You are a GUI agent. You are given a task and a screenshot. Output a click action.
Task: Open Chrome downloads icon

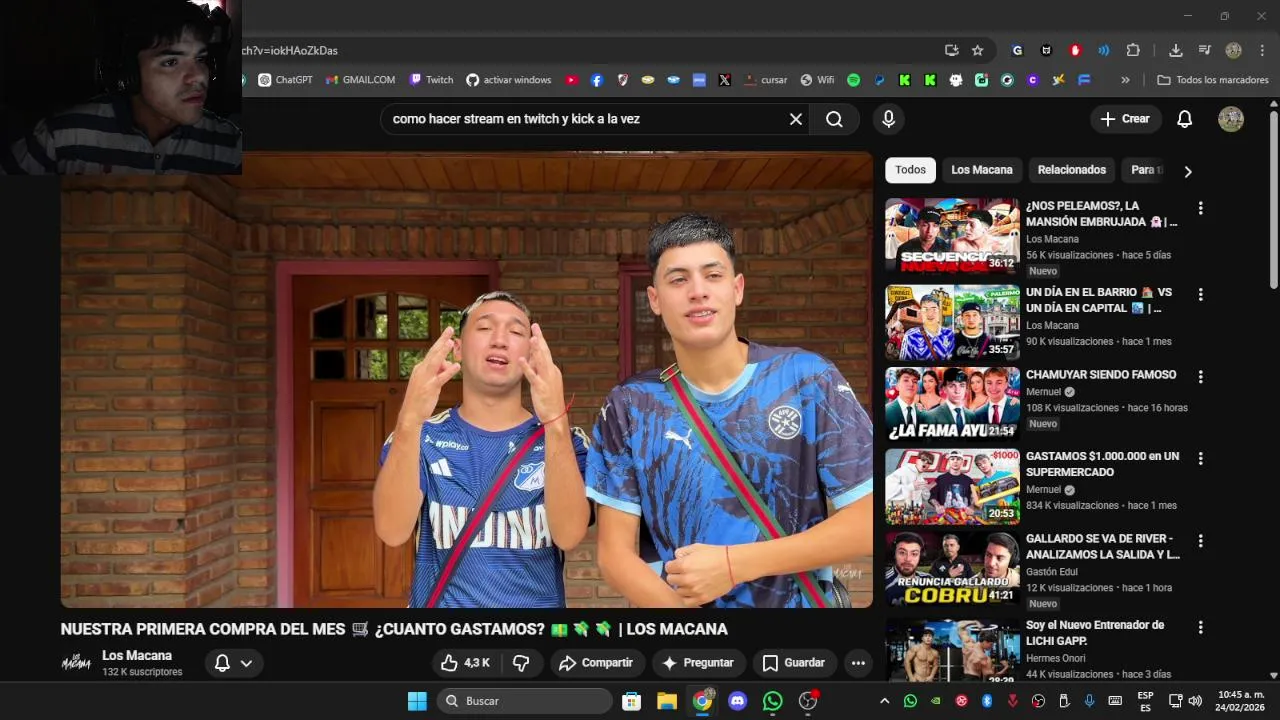pyautogui.click(x=1175, y=50)
